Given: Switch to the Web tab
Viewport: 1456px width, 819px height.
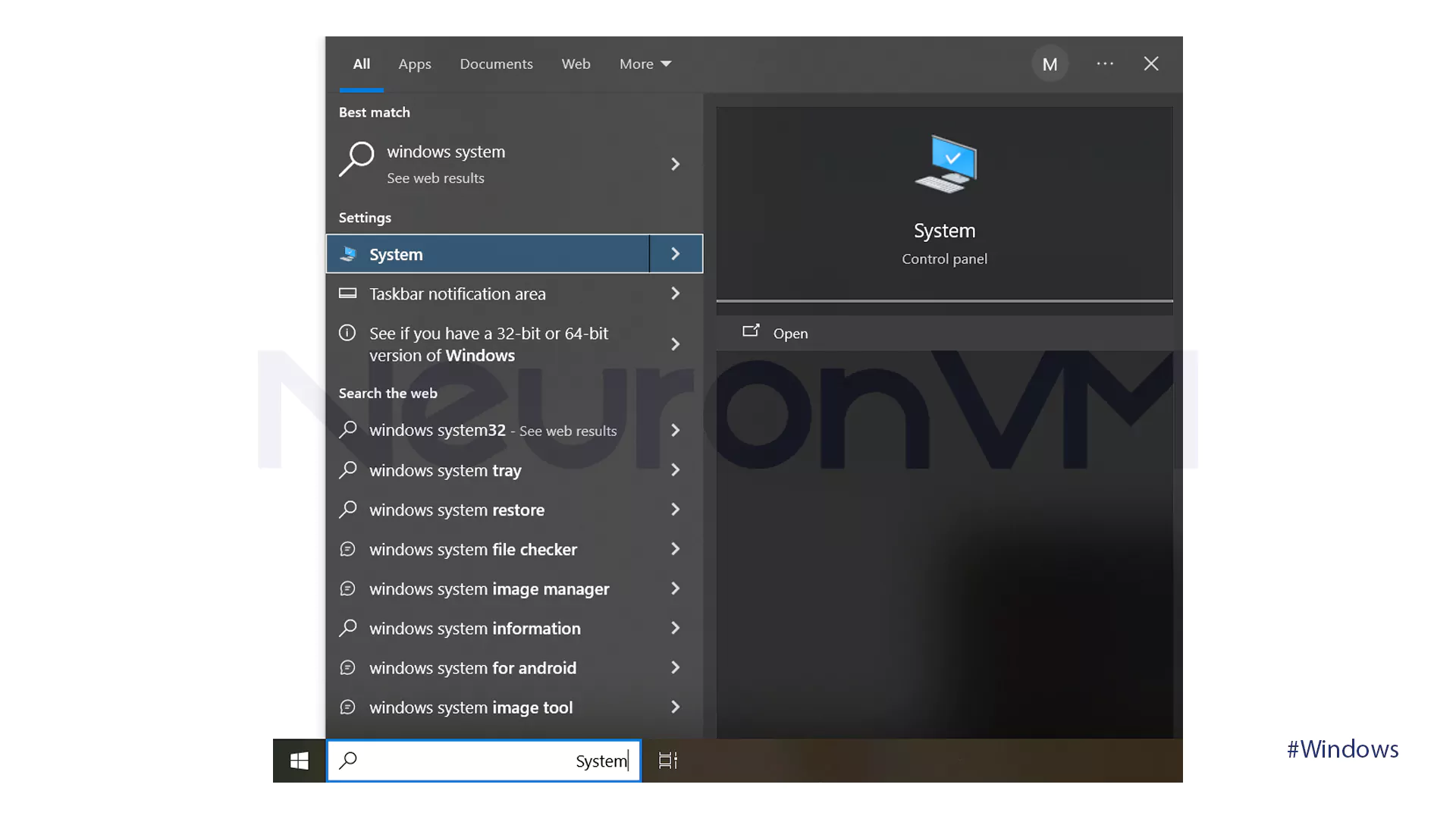Looking at the screenshot, I should (576, 64).
